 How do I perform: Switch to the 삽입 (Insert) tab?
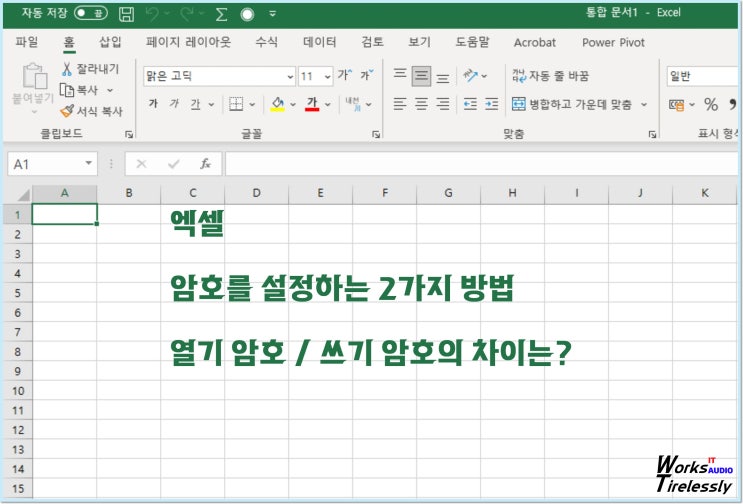[x=110, y=42]
